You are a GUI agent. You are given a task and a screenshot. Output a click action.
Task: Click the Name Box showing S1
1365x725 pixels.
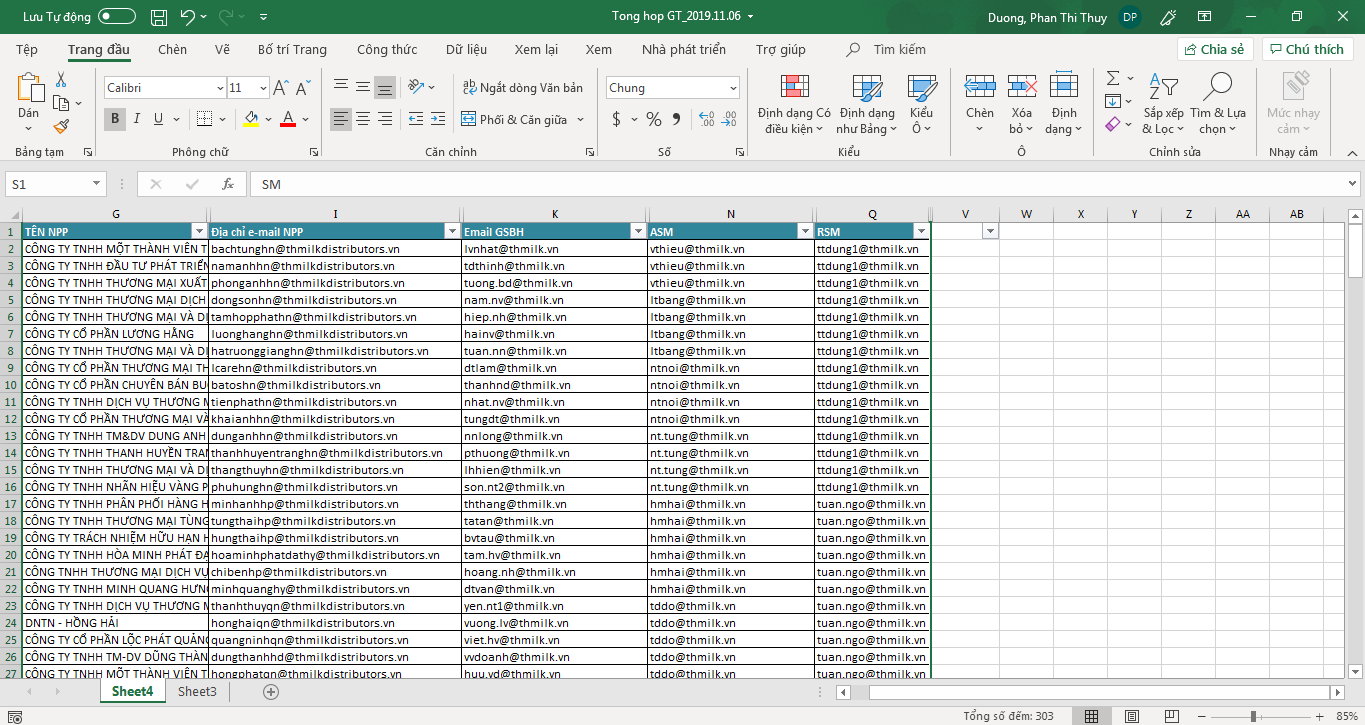48,184
